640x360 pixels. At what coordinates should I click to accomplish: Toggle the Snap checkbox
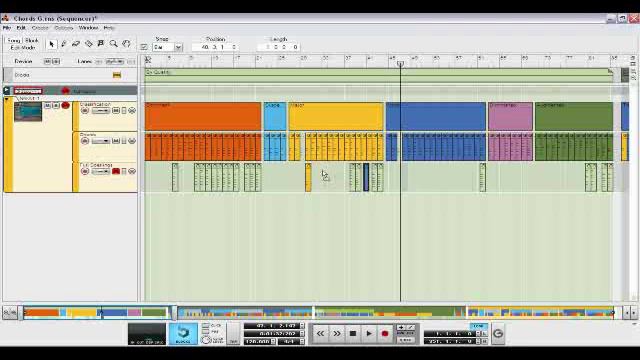click(144, 47)
